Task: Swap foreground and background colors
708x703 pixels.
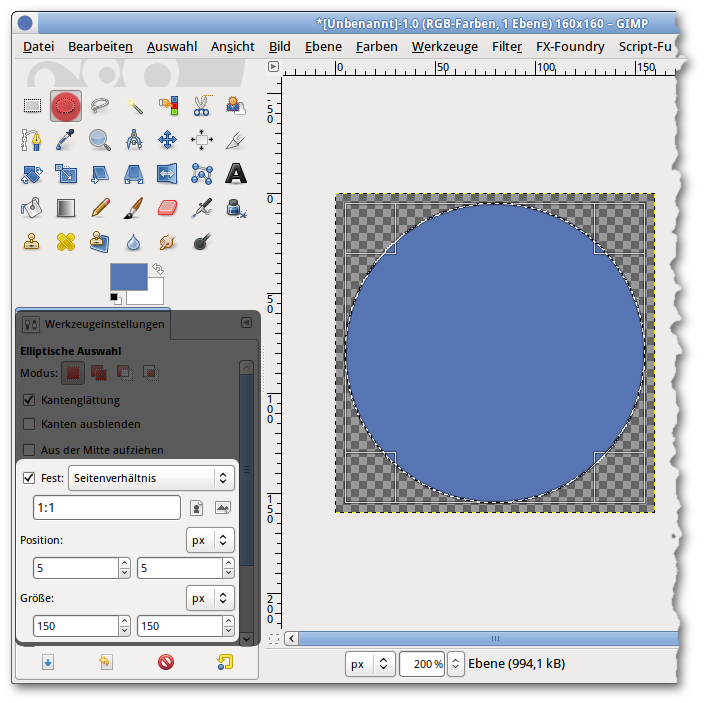Action: [x=158, y=269]
